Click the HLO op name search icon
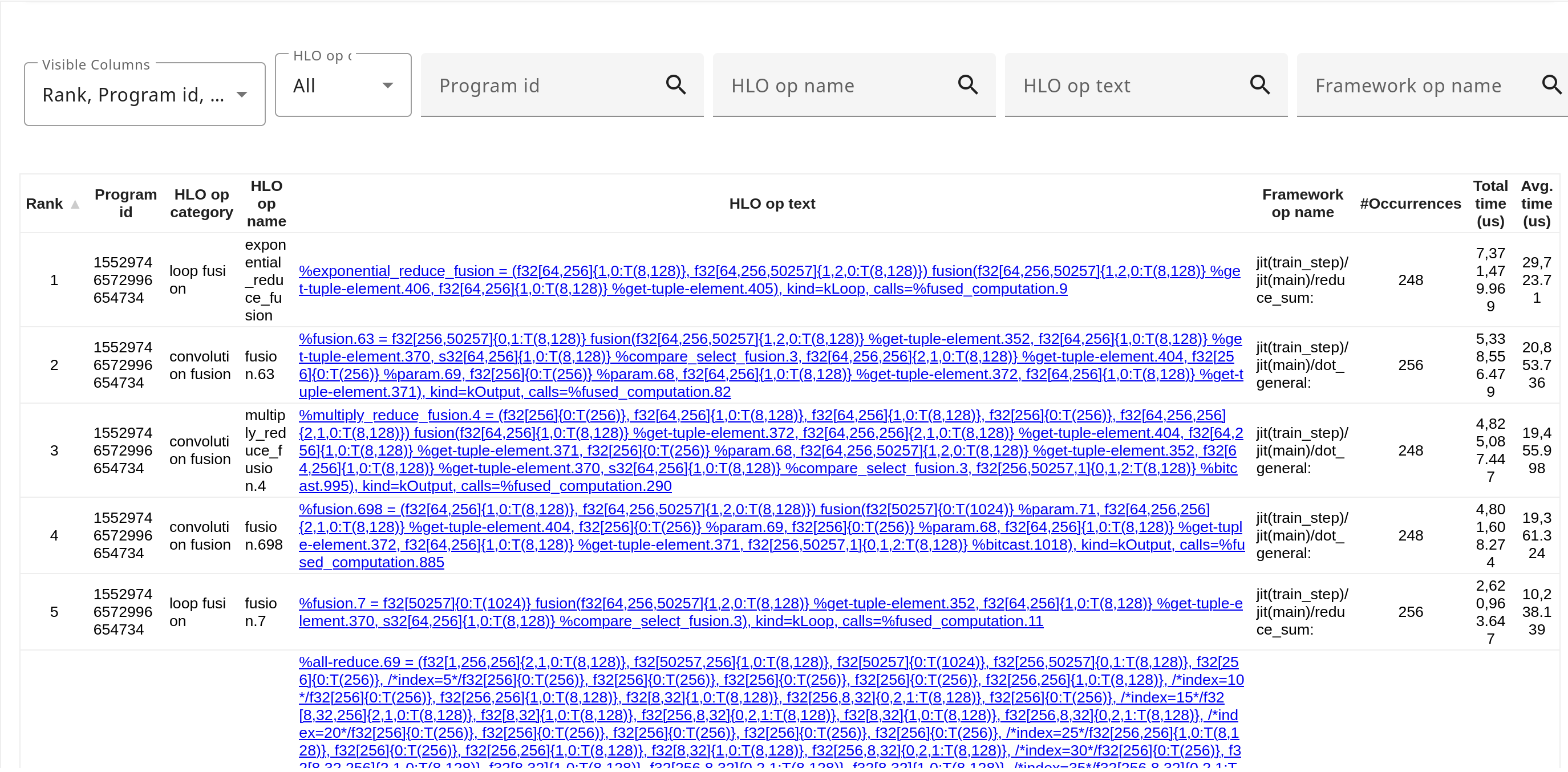This screenshot has width=1568, height=772. [x=967, y=84]
